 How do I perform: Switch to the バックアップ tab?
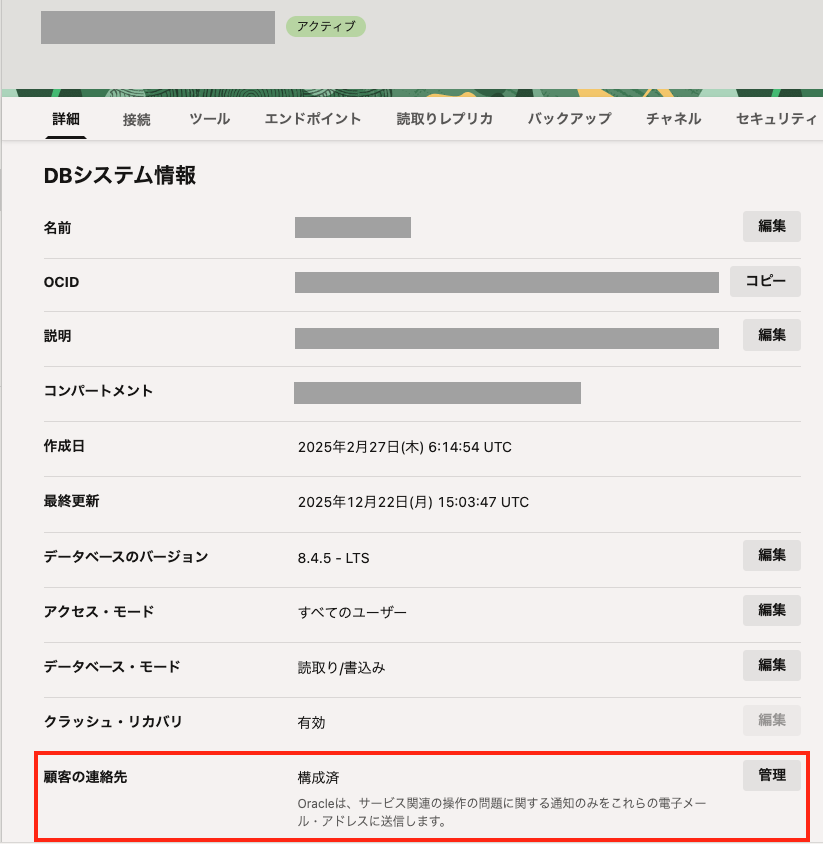[569, 119]
